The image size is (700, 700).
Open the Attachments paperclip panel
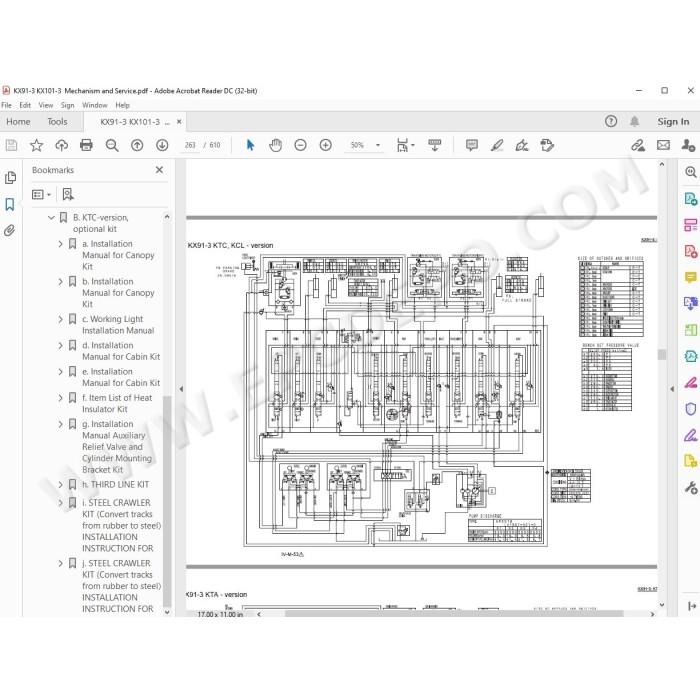pos(9,230)
